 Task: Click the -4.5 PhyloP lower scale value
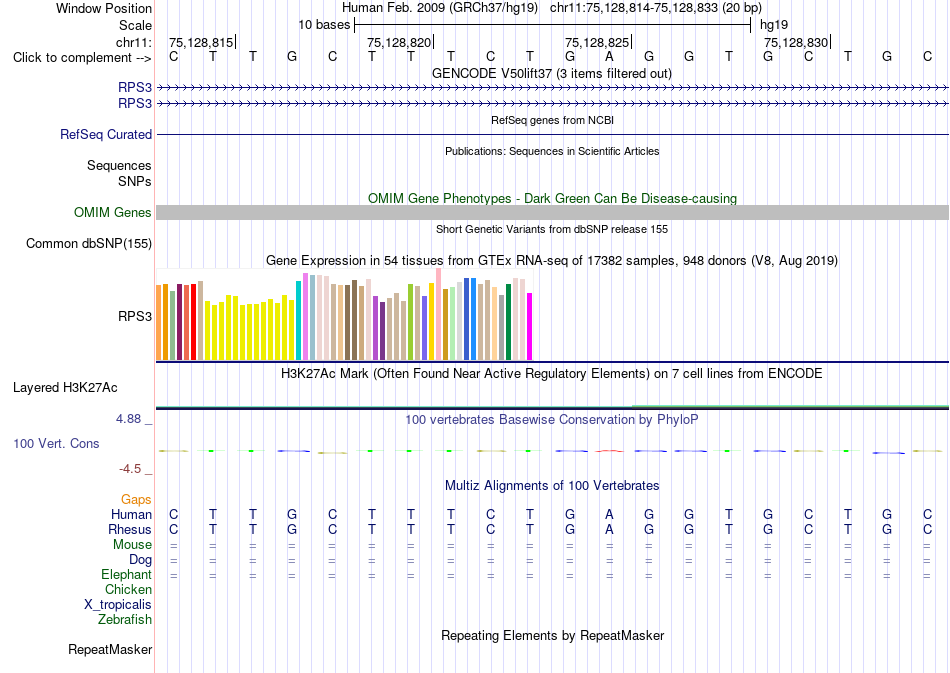tap(130, 468)
